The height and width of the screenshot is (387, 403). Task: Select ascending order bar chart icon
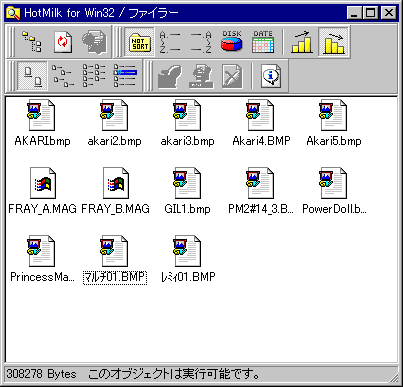coord(302,42)
